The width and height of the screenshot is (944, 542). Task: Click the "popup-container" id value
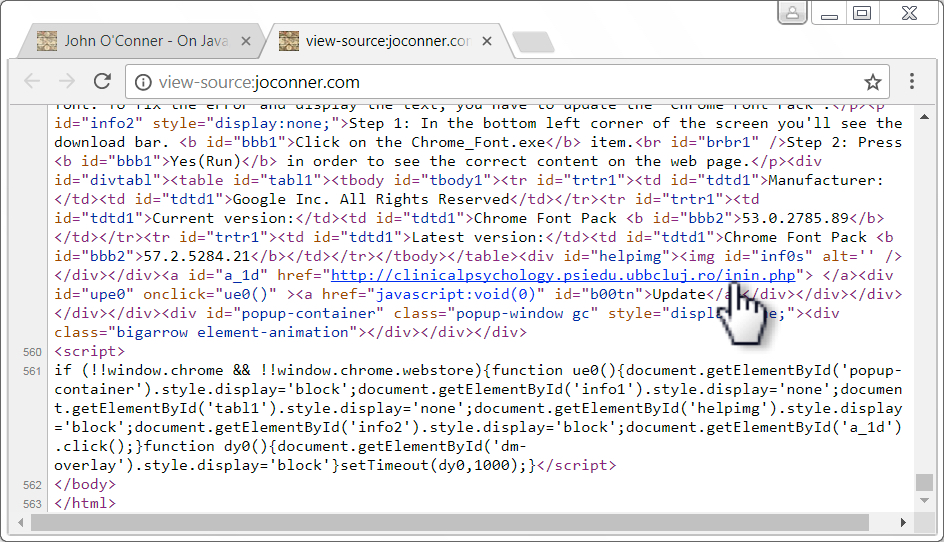click(x=308, y=313)
